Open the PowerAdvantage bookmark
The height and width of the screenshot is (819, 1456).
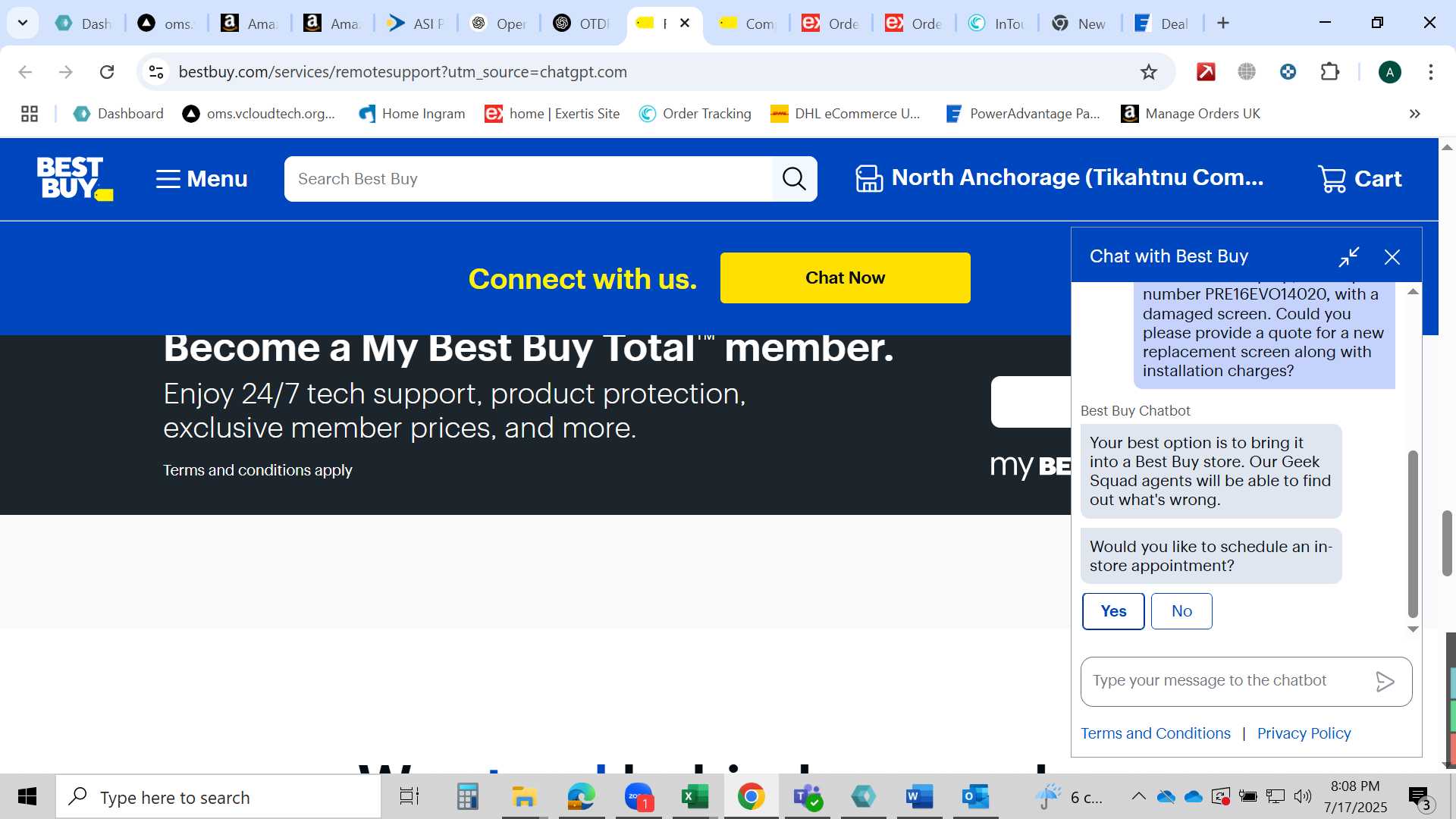pyautogui.click(x=1023, y=114)
